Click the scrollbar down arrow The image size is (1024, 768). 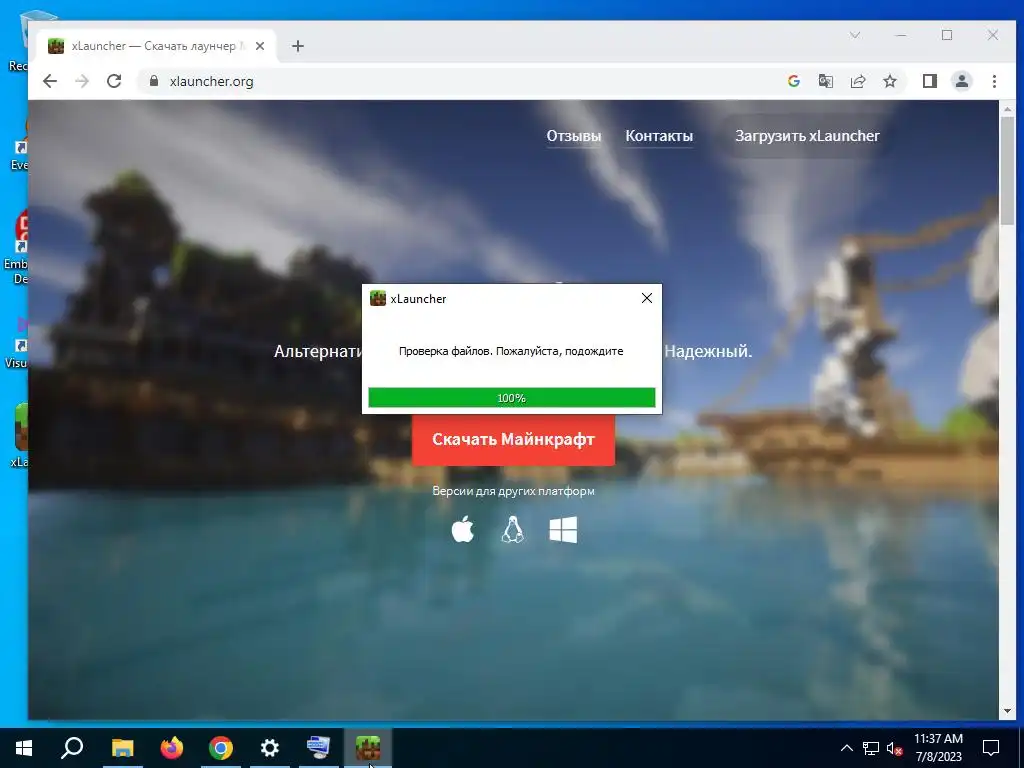pos(1007,711)
